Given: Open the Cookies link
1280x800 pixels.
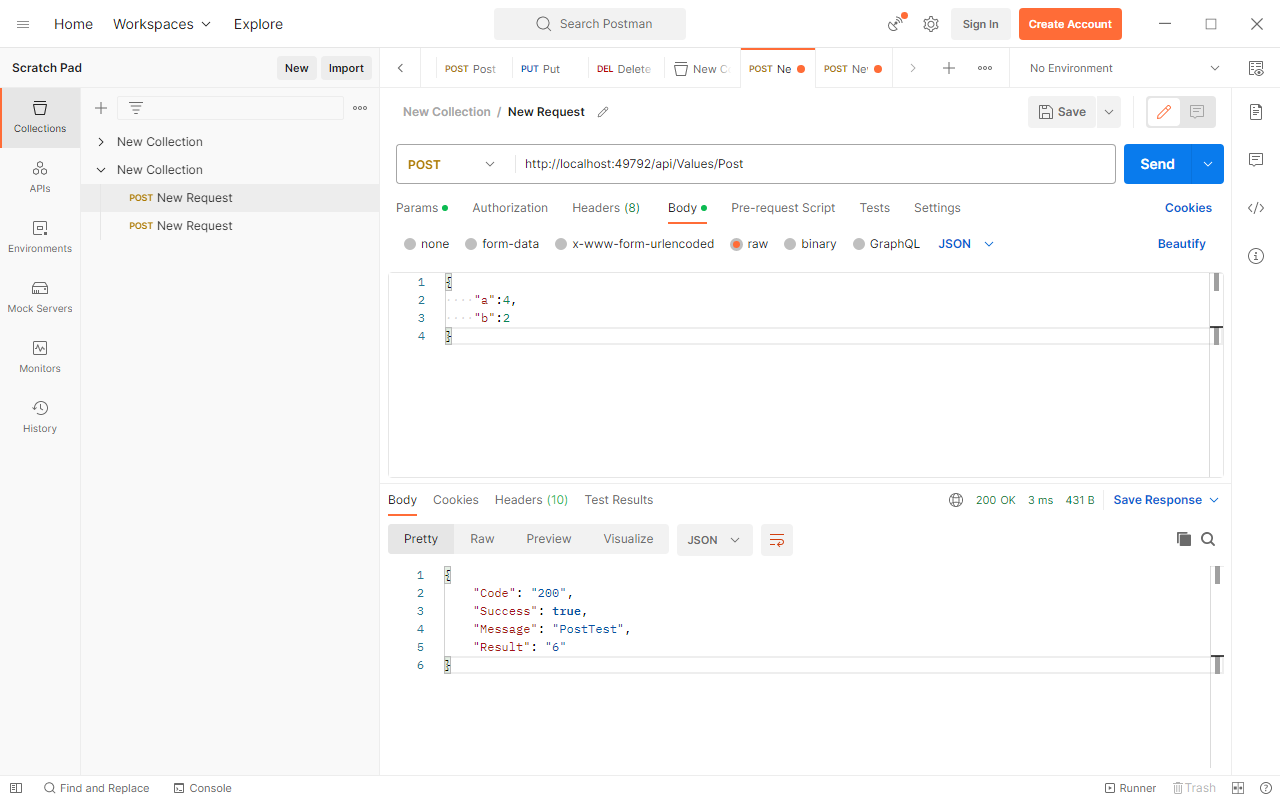Looking at the screenshot, I should click(1188, 208).
